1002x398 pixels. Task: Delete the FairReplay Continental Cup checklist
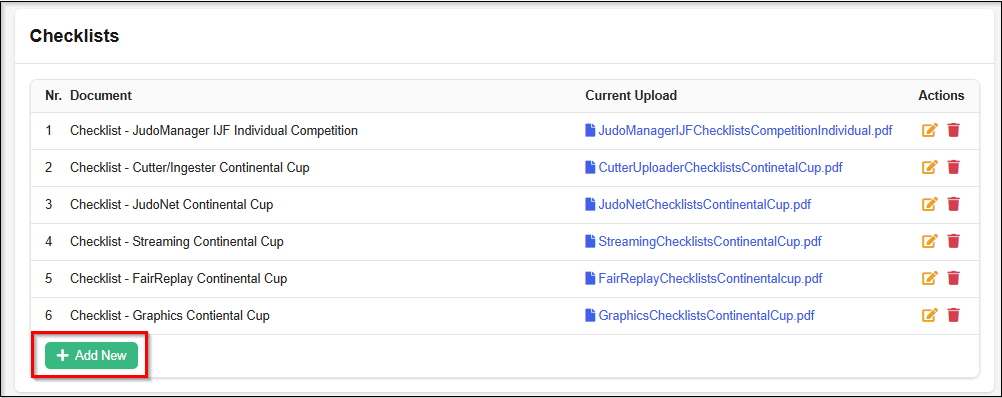(x=953, y=279)
